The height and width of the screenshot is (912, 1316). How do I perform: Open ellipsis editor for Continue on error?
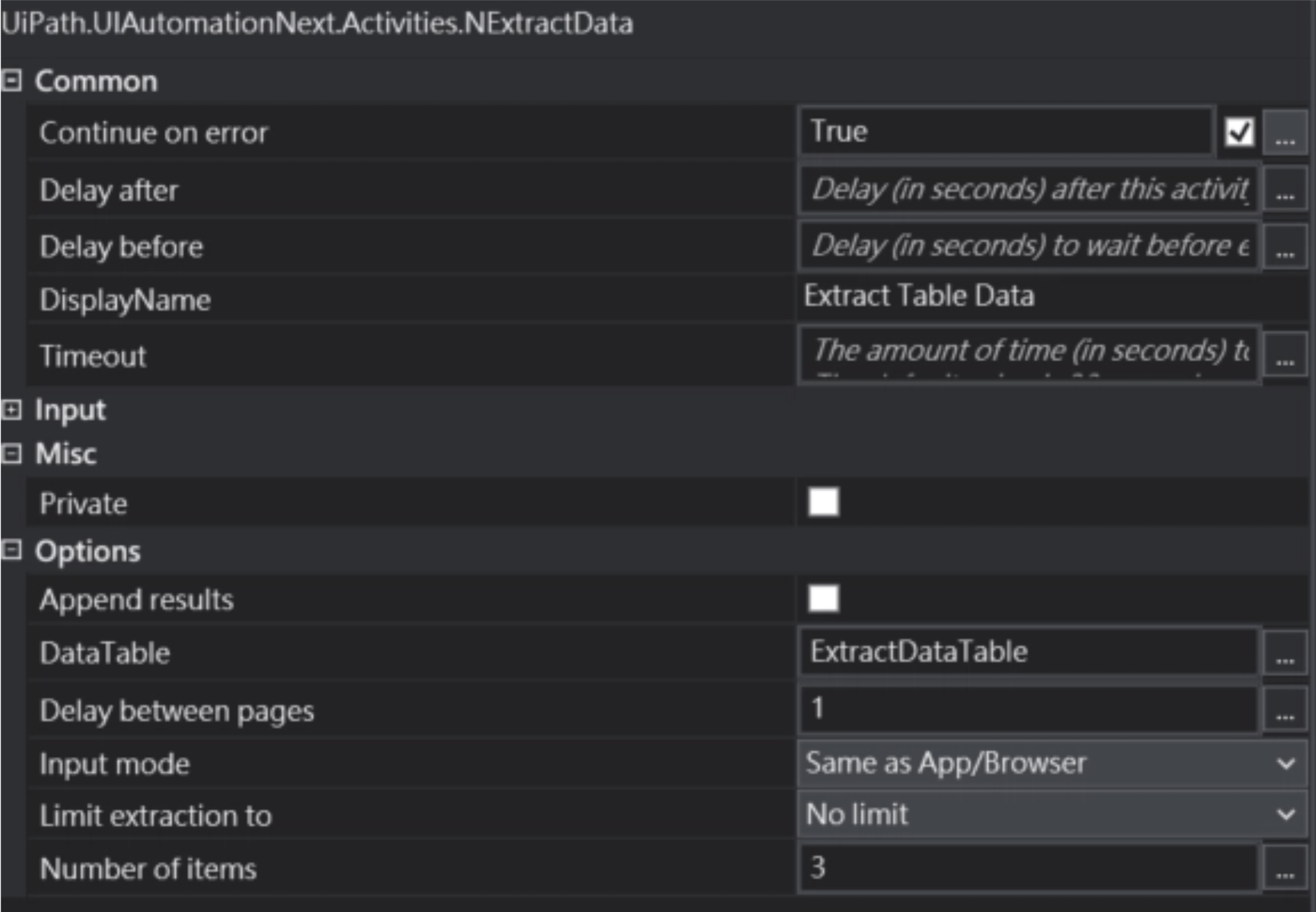click(1284, 133)
